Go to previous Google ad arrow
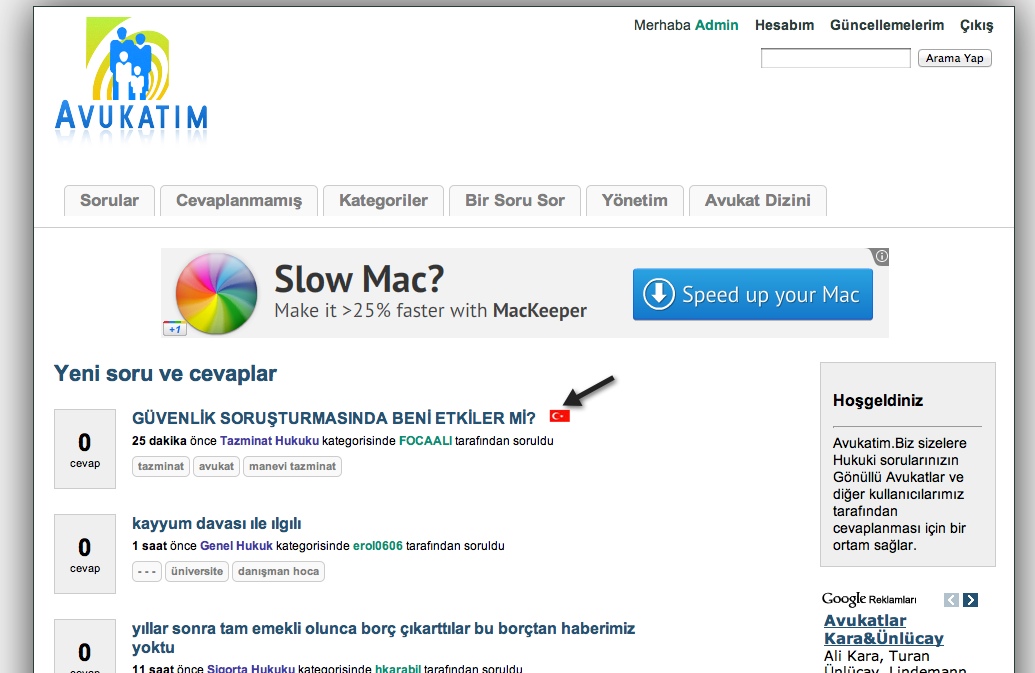1035x673 pixels. (951, 600)
